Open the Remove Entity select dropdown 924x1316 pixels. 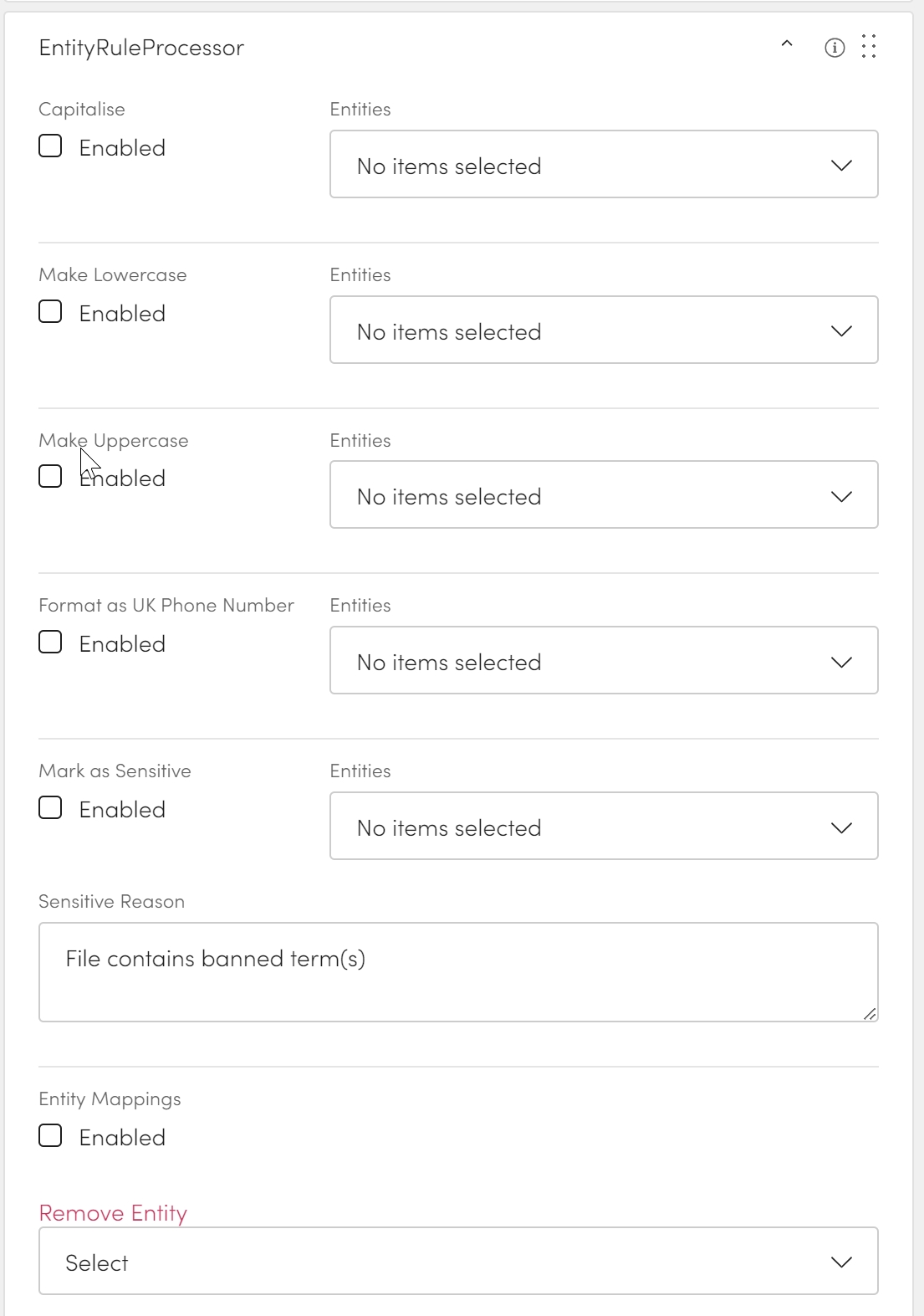pyautogui.click(x=457, y=1262)
